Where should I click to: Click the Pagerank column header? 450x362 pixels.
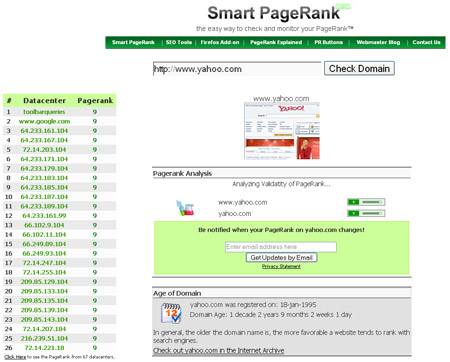coord(95,101)
